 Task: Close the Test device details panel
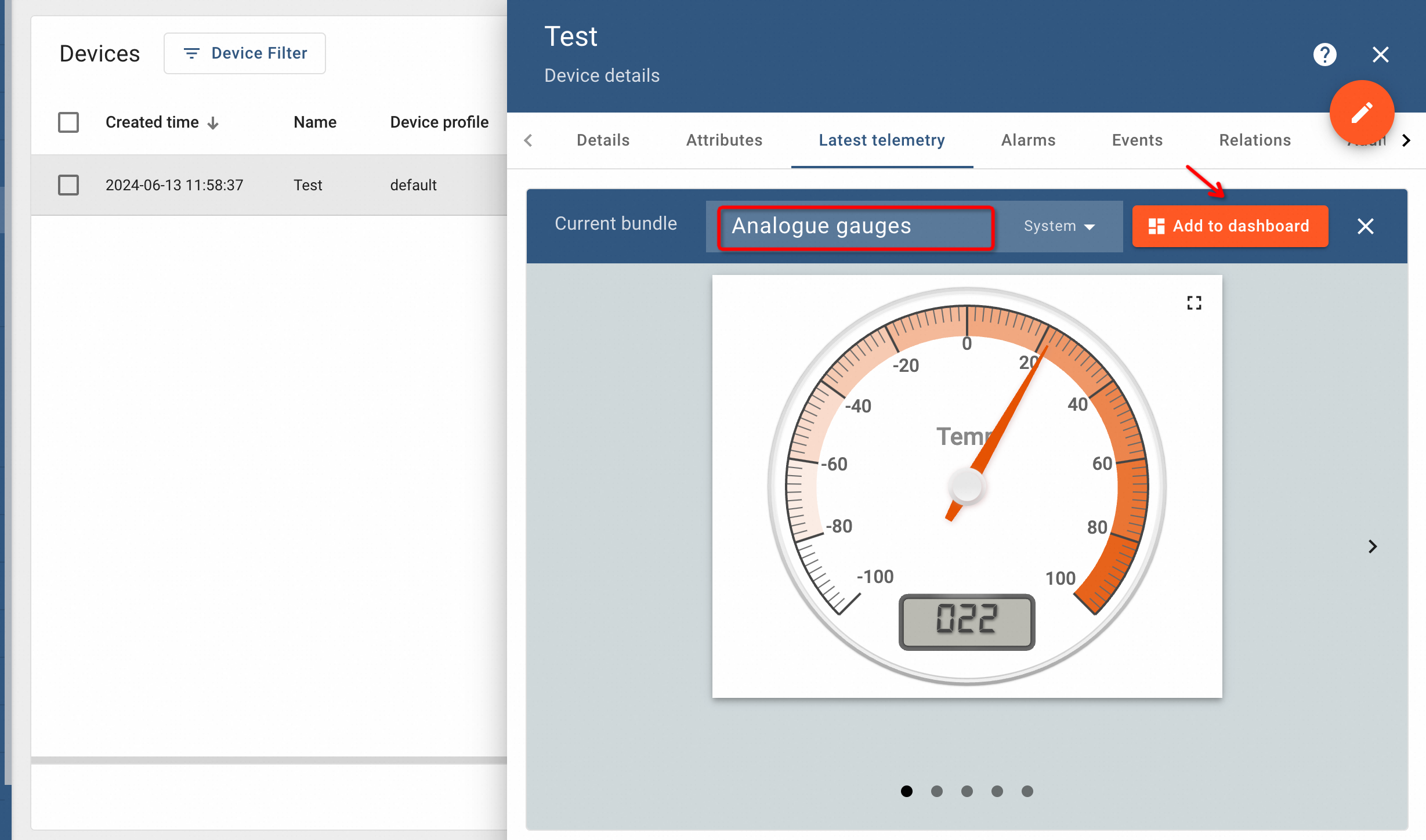[1381, 55]
